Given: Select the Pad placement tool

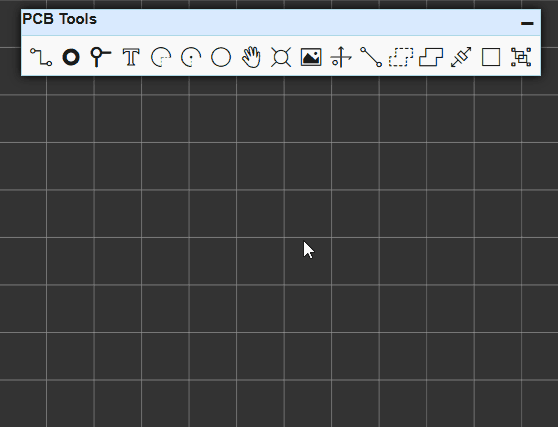Looking at the screenshot, I should [71, 57].
